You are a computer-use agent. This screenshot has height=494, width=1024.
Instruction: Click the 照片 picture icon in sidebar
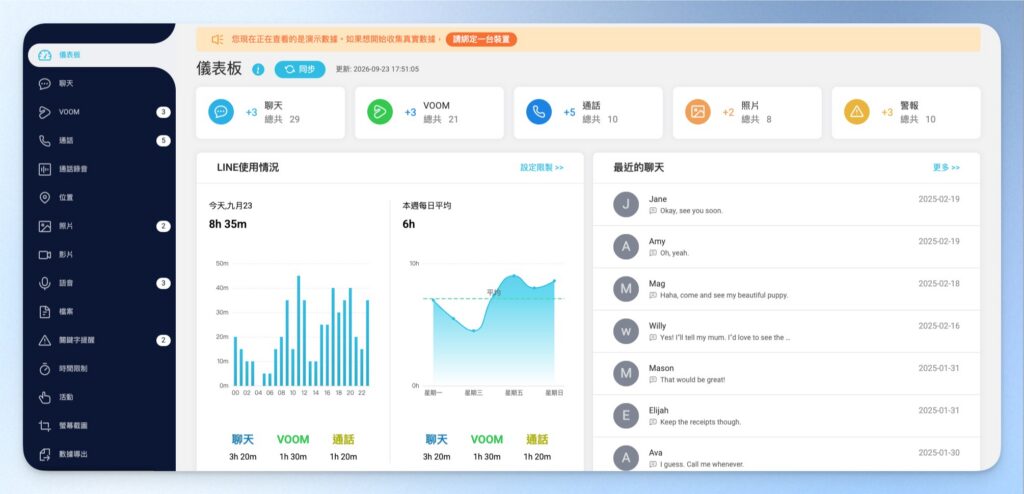tap(44, 226)
